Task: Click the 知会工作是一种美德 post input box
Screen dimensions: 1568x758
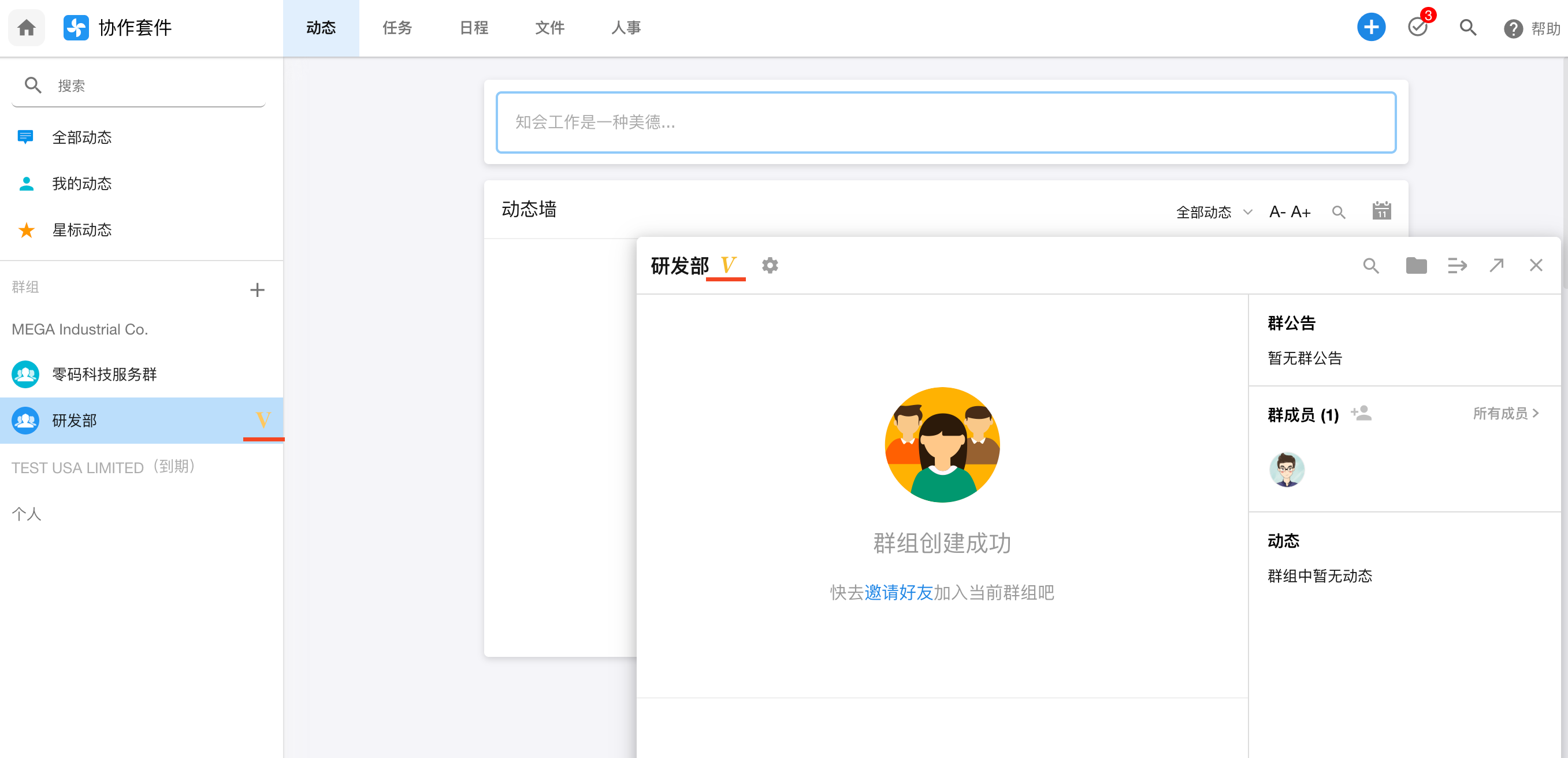Action: (x=945, y=122)
